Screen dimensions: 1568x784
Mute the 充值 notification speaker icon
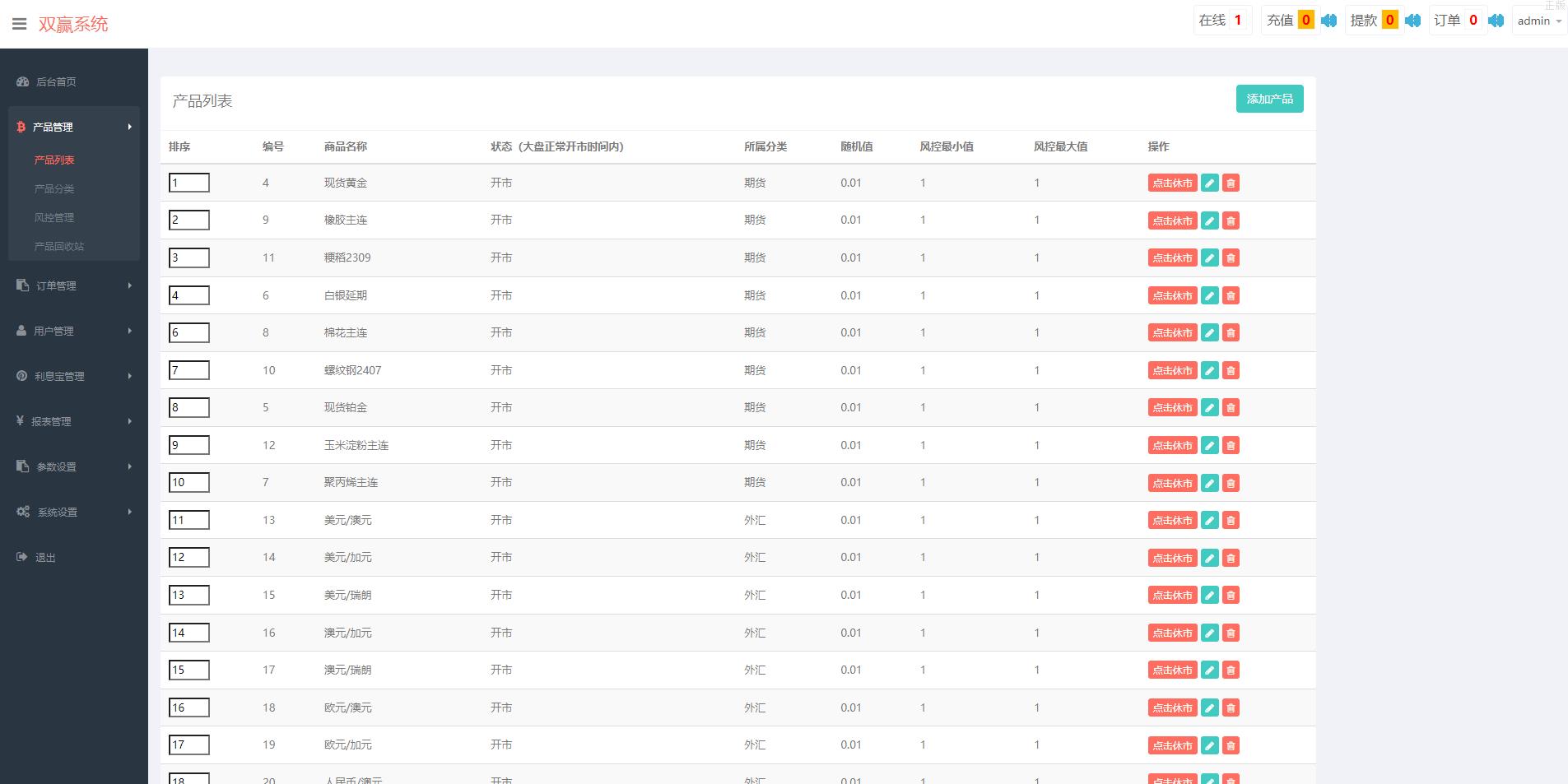1329,21
